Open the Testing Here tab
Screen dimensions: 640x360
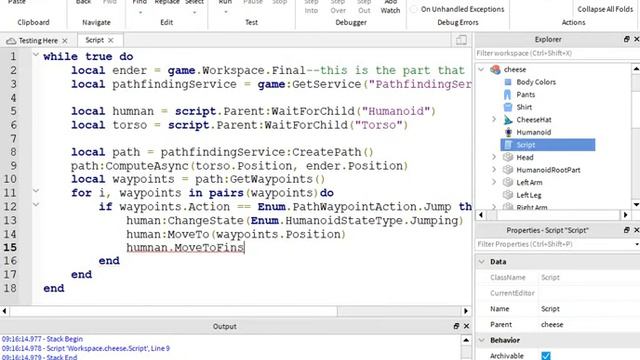38,40
